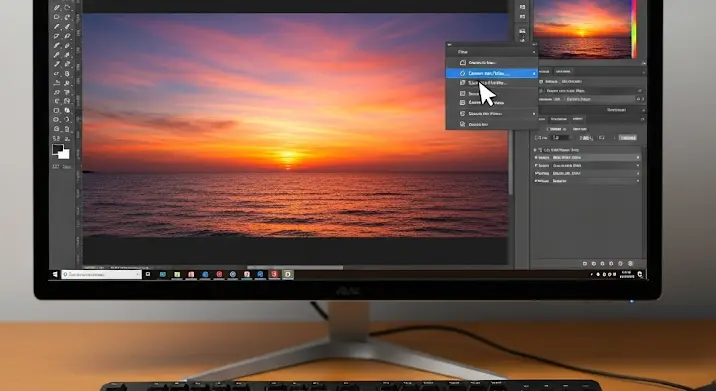Click the white background color swatch

pos(64,154)
